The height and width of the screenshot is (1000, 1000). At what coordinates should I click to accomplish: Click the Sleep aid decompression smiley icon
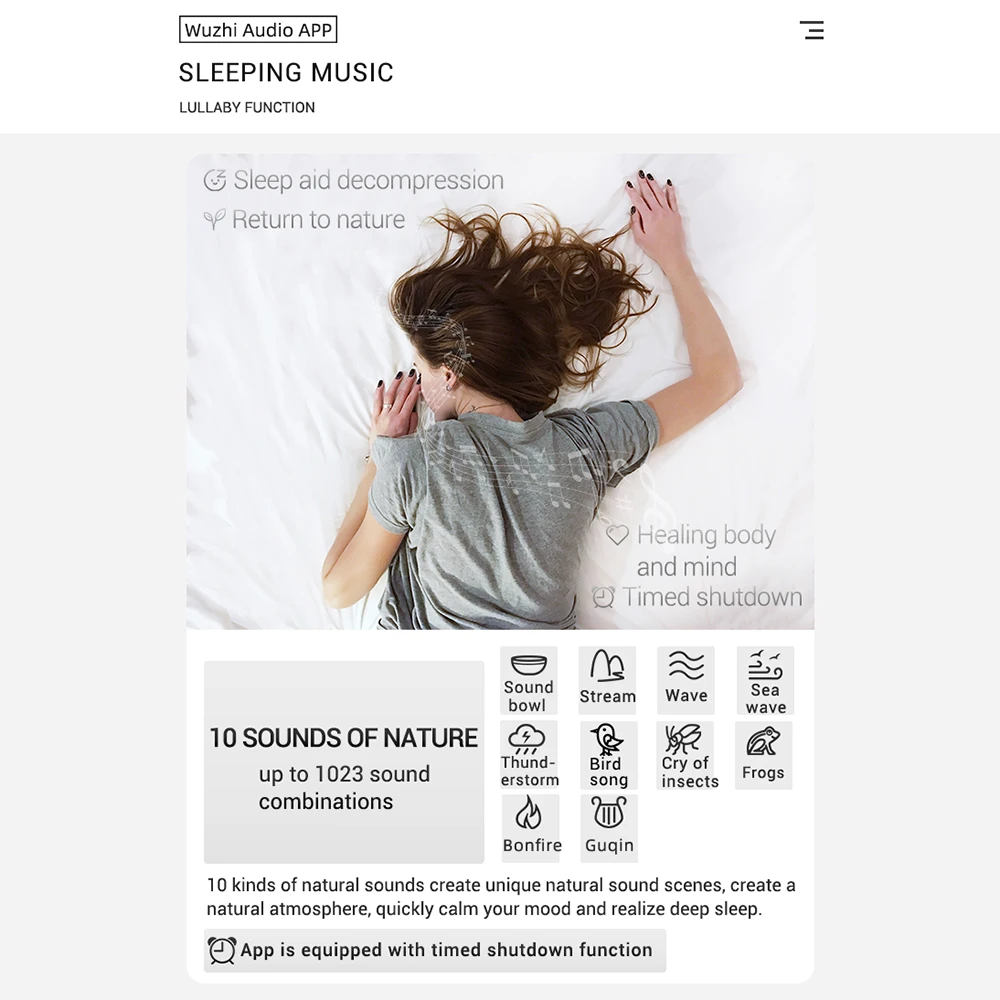(215, 180)
